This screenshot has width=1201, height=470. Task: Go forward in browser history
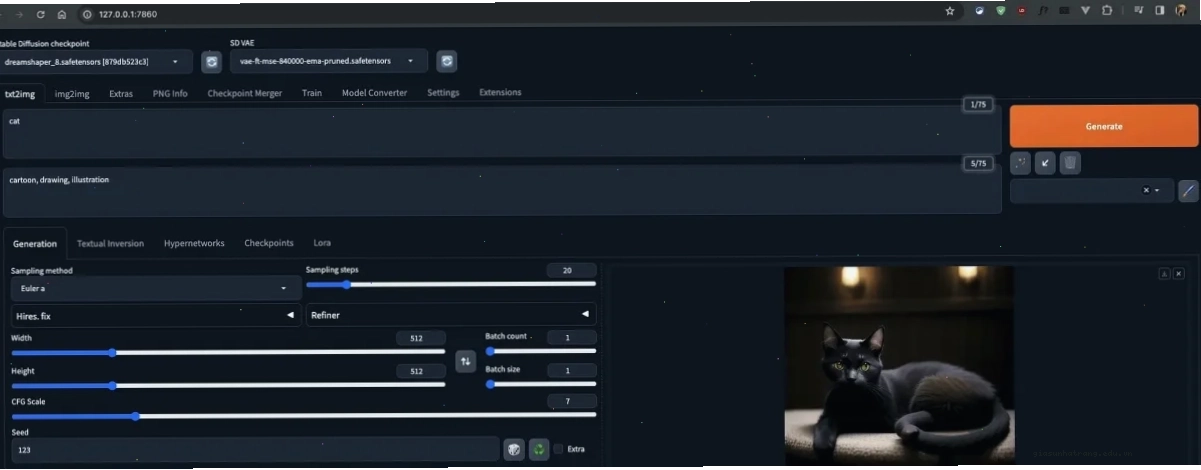pos(19,14)
